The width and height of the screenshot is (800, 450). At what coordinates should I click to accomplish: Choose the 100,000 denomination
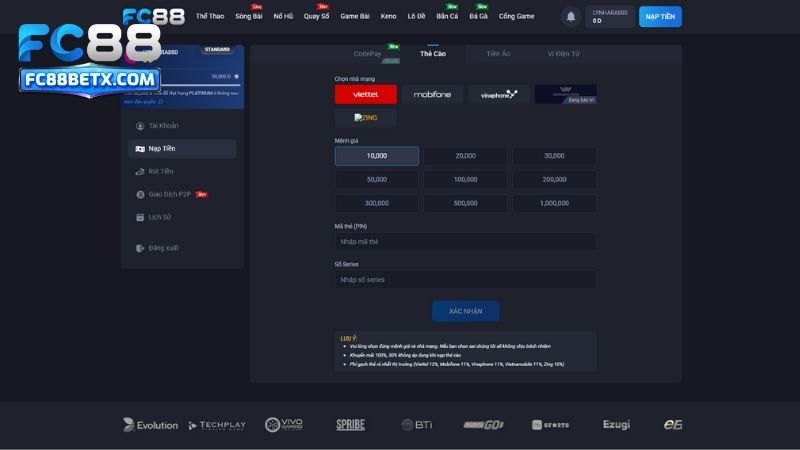click(x=465, y=180)
